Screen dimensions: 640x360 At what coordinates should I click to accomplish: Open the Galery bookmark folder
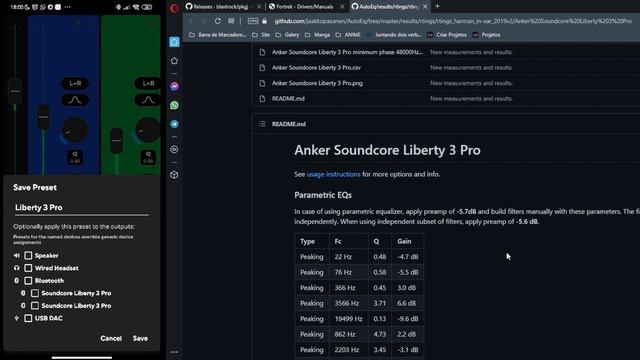(x=287, y=35)
